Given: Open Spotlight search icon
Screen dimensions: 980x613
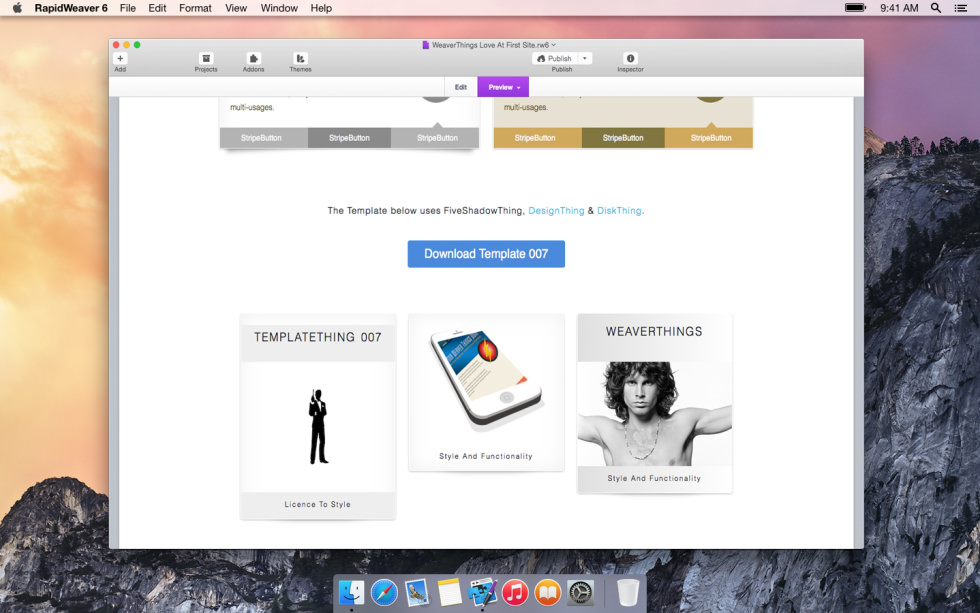Looking at the screenshot, I should click(x=936, y=8).
